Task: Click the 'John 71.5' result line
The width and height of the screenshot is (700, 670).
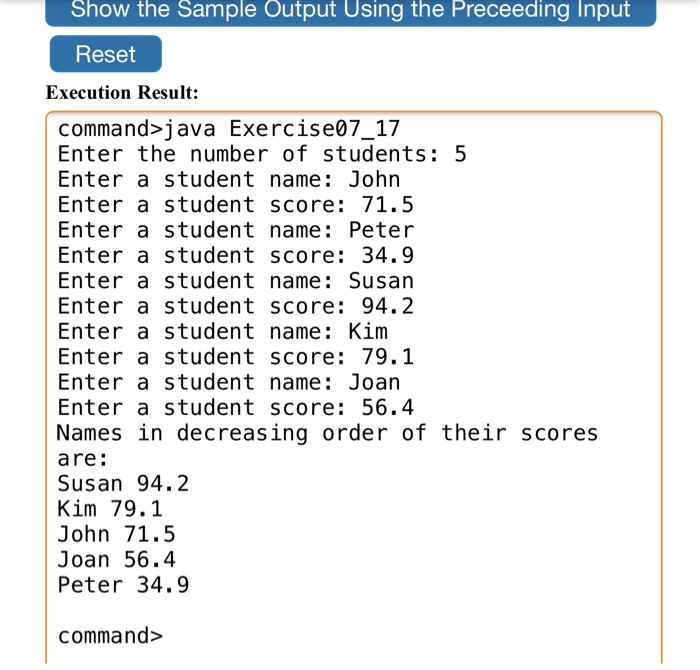Action: 117,535
